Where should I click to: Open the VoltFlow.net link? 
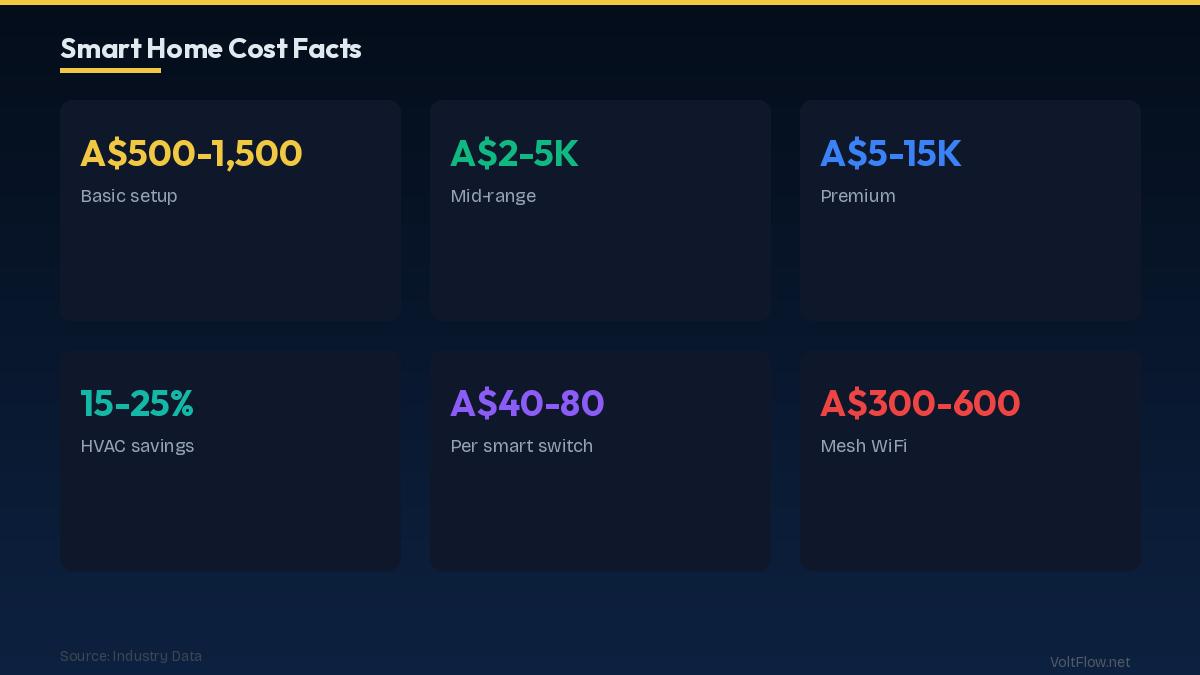click(1090, 662)
